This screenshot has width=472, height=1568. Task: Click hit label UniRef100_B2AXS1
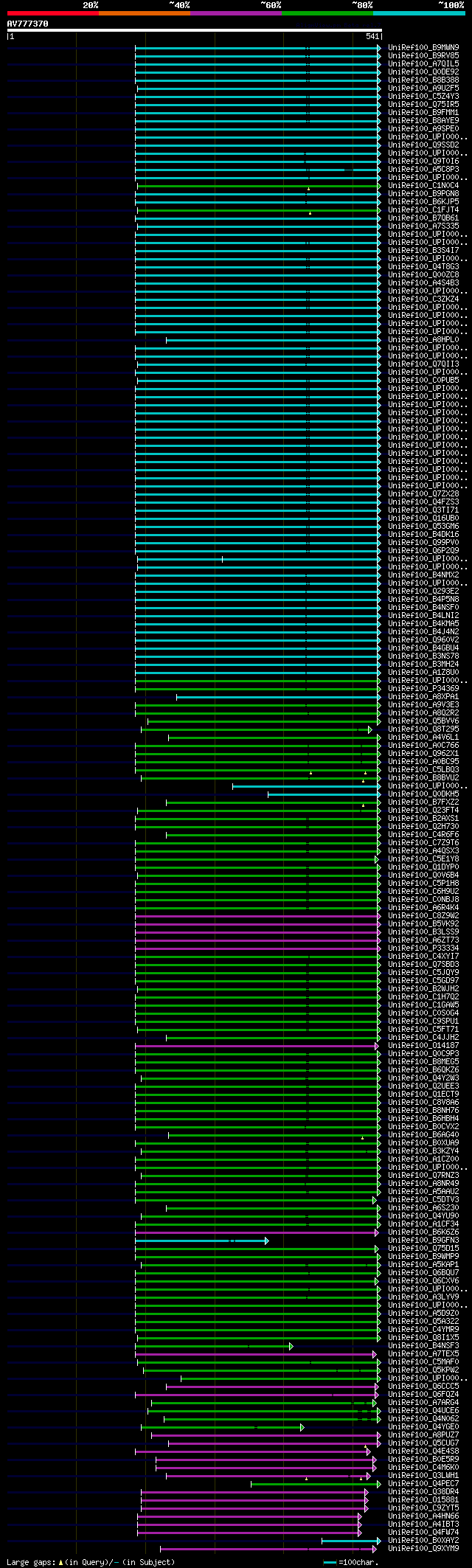(x=423, y=819)
